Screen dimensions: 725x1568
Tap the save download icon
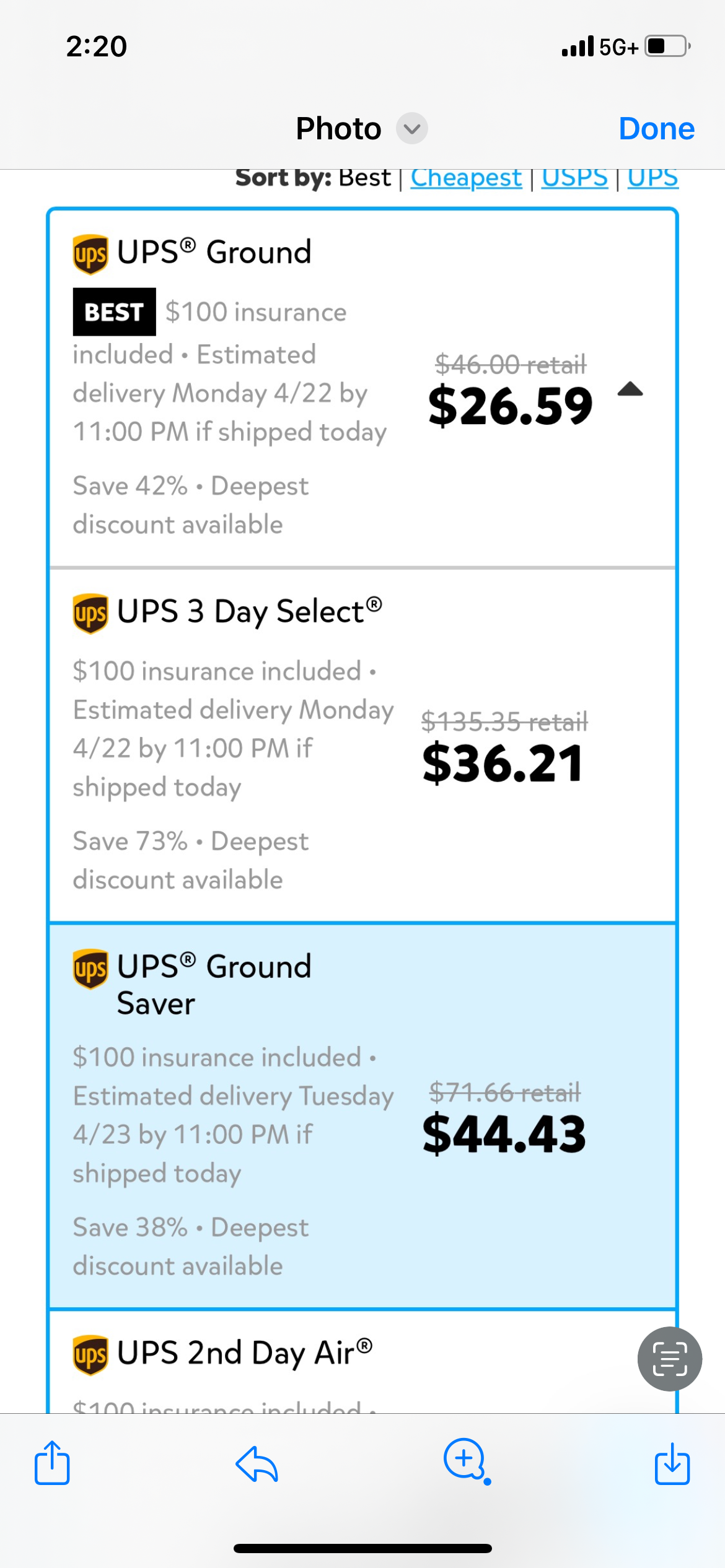(x=672, y=1464)
